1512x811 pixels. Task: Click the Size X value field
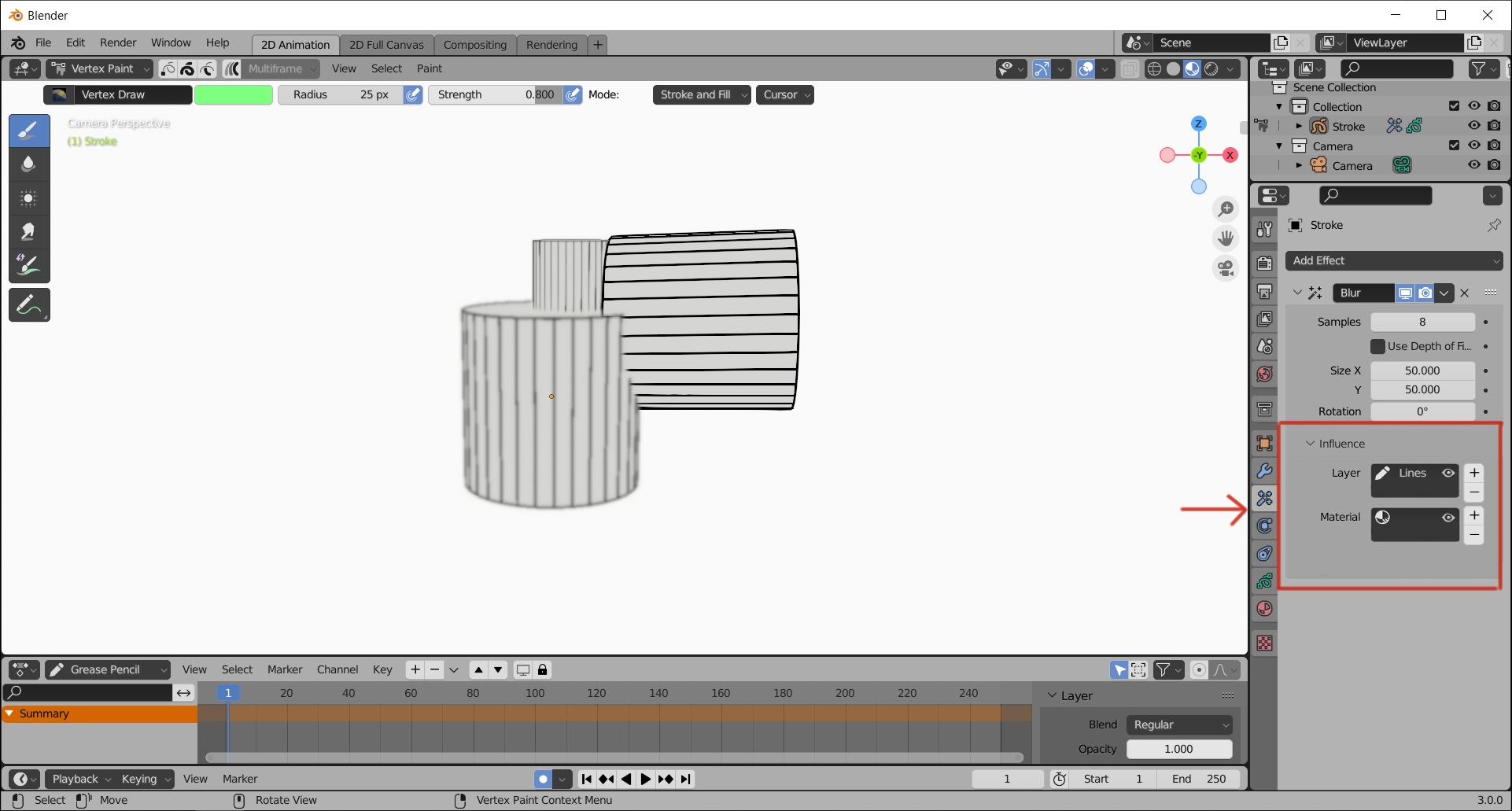pyautogui.click(x=1422, y=370)
